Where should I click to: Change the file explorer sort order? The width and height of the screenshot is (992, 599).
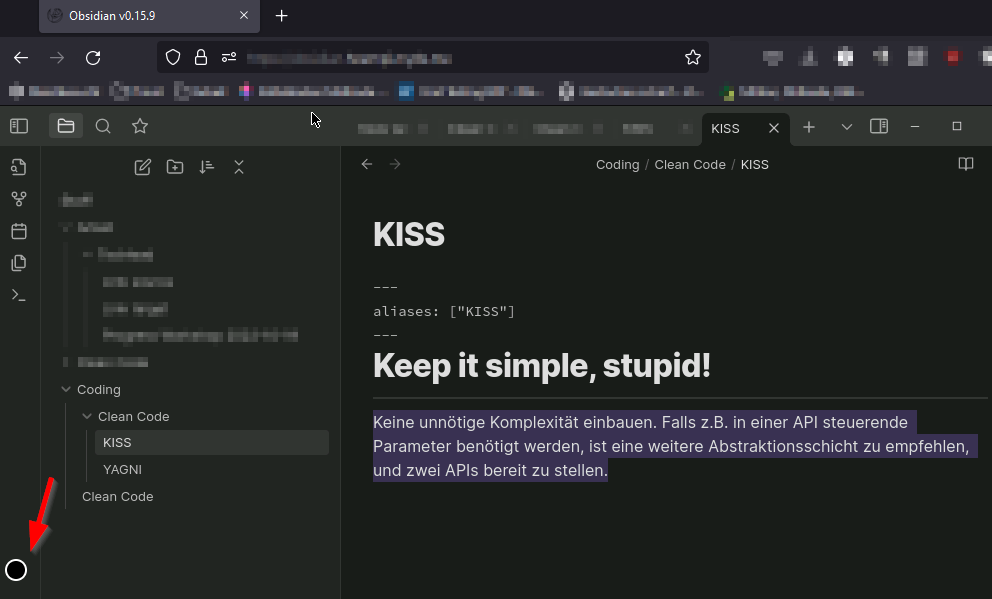tap(207, 167)
